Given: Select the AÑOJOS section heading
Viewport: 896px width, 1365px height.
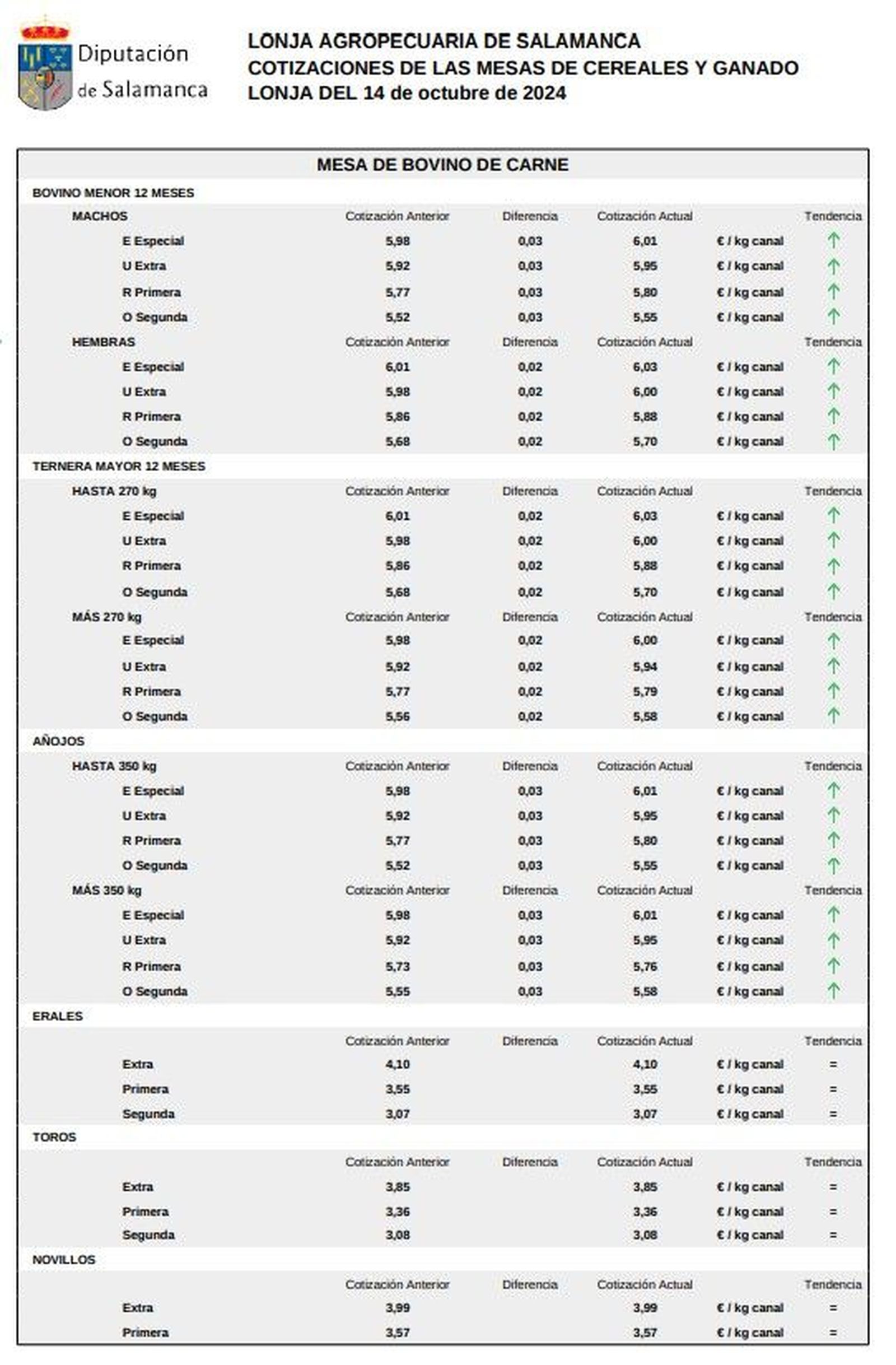Looking at the screenshot, I should pyautogui.click(x=58, y=742).
